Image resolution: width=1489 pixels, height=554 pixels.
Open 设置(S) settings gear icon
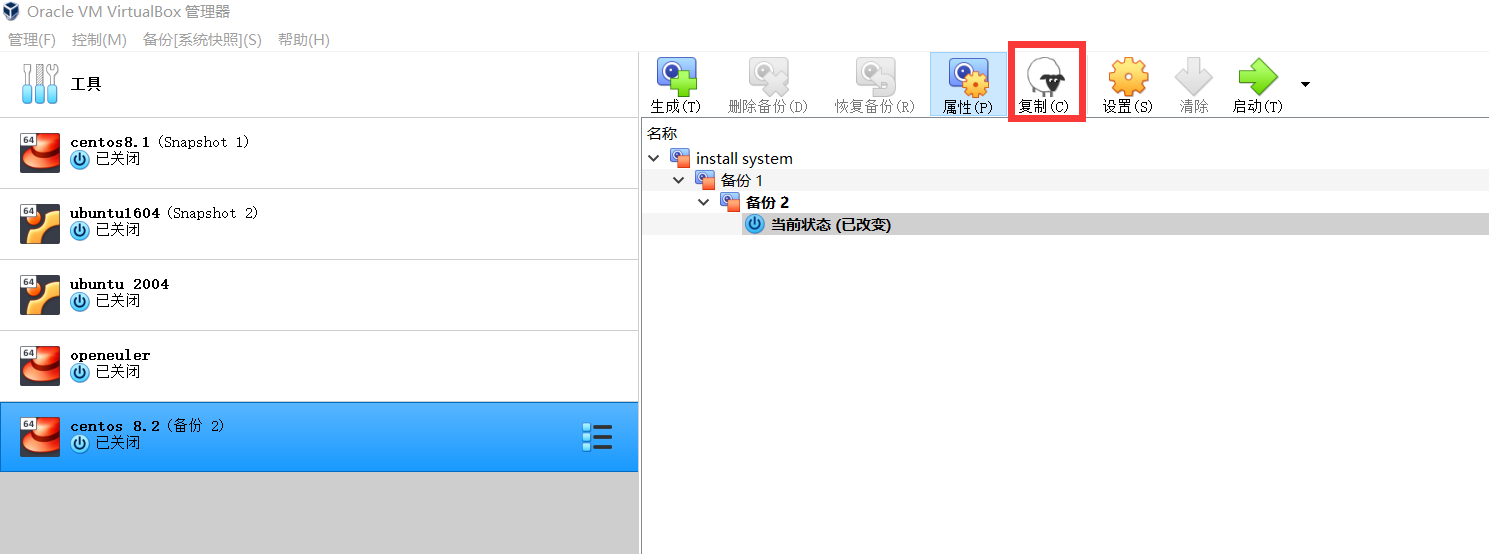point(1128,76)
